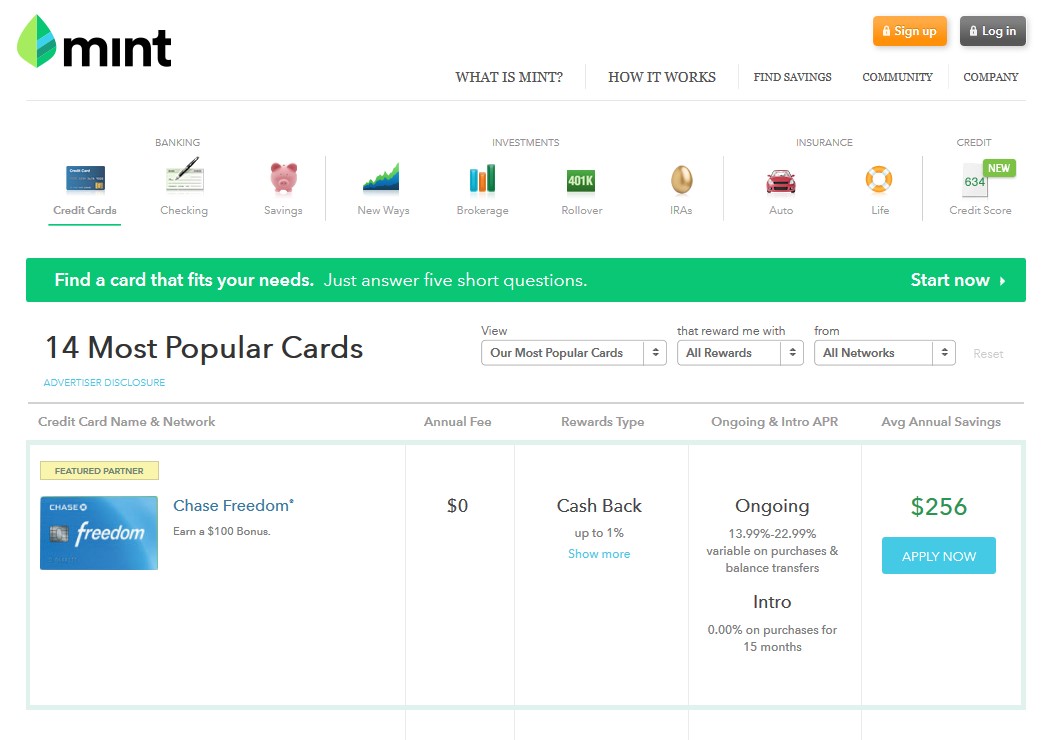Open the Credit Score icon
The height and width of the screenshot is (740, 1053).
(975, 181)
